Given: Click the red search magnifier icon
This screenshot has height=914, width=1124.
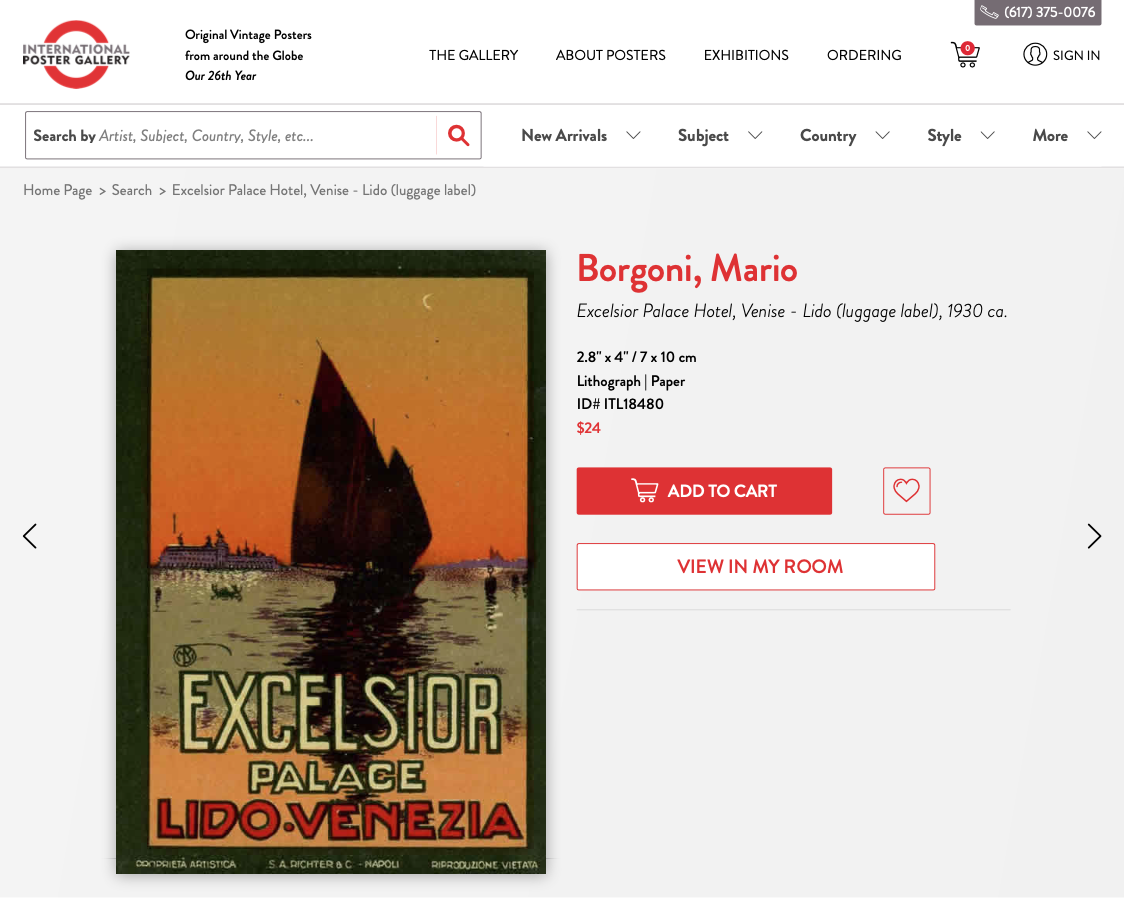Looking at the screenshot, I should point(459,135).
